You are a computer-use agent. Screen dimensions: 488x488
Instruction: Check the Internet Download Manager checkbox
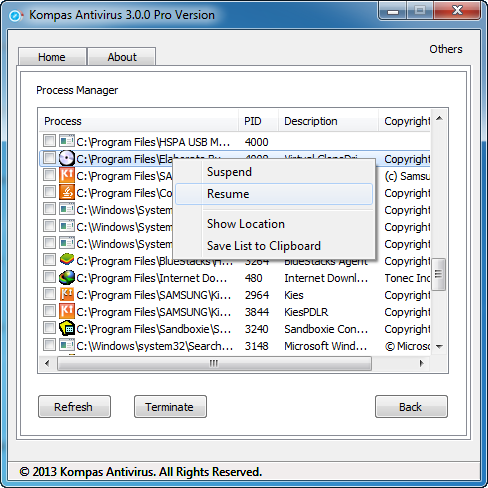click(x=49, y=277)
